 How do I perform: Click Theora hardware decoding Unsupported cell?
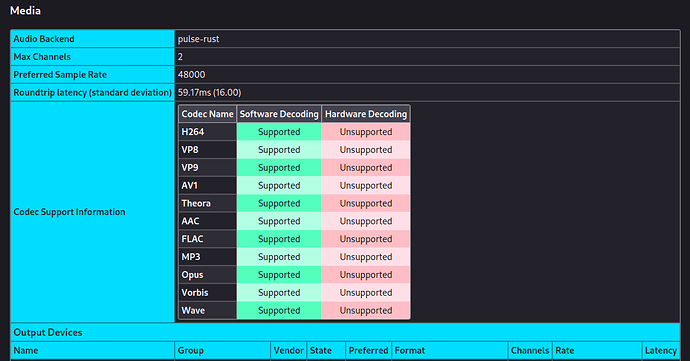(366, 203)
